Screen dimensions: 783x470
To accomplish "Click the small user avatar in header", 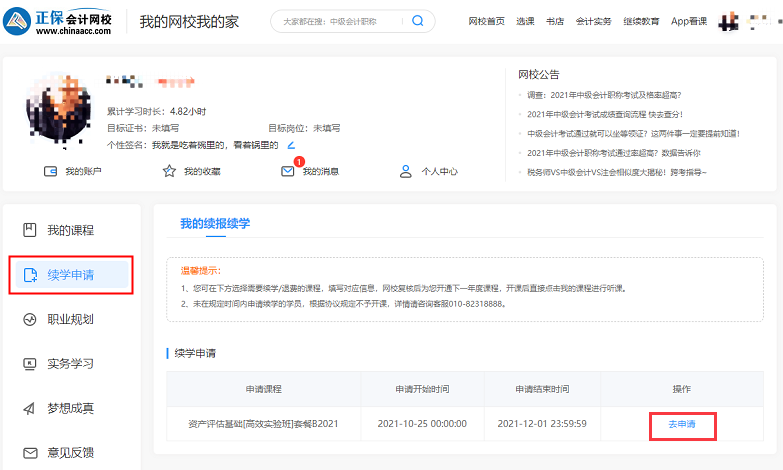I will click(728, 21).
